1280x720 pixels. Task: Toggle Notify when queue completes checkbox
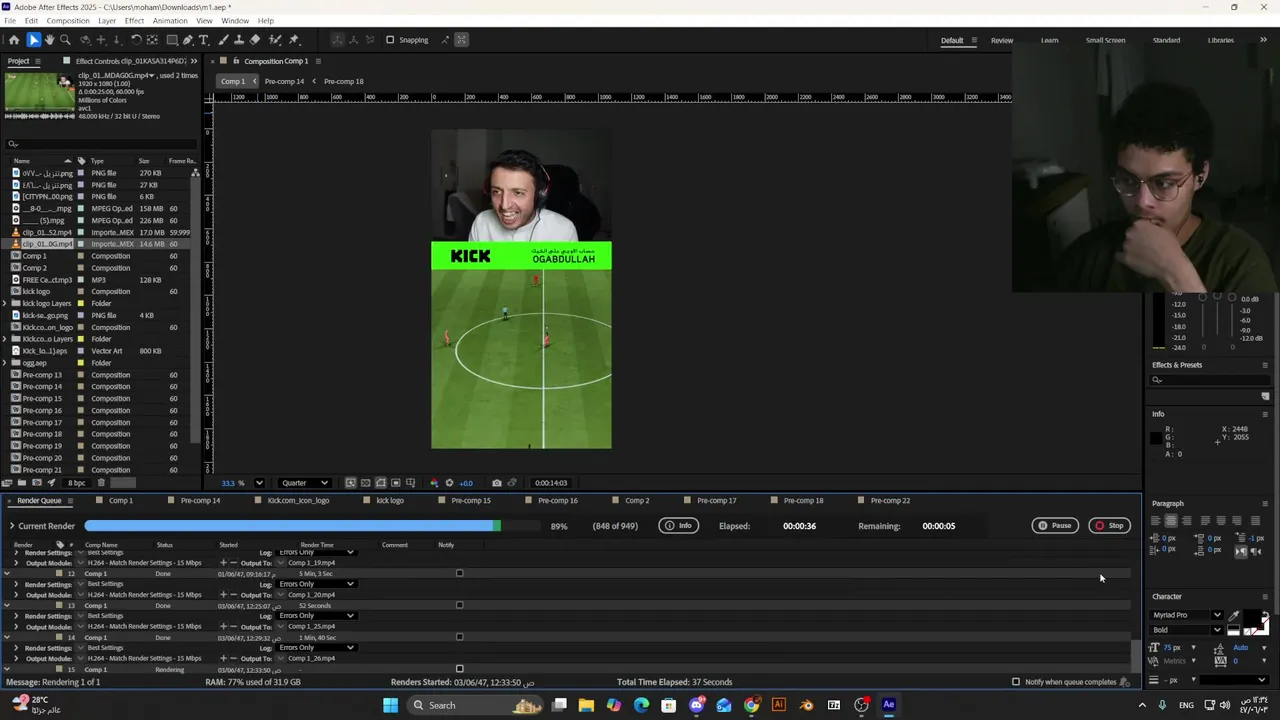point(1016,682)
